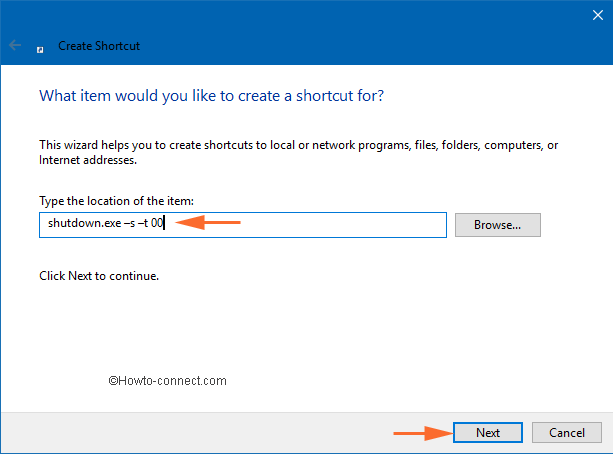This screenshot has height=454, width=613.
Task: Click the shutdown.exe text in the location field
Action: click(84, 223)
